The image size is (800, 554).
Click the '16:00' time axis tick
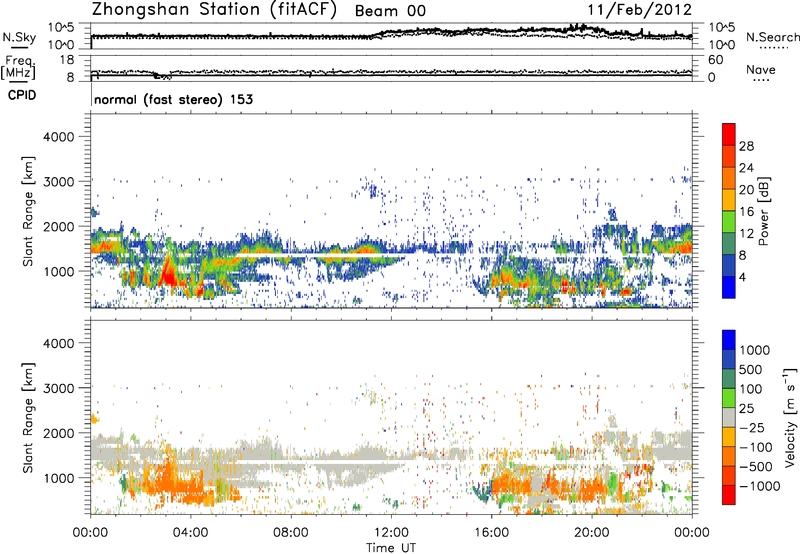point(491,533)
